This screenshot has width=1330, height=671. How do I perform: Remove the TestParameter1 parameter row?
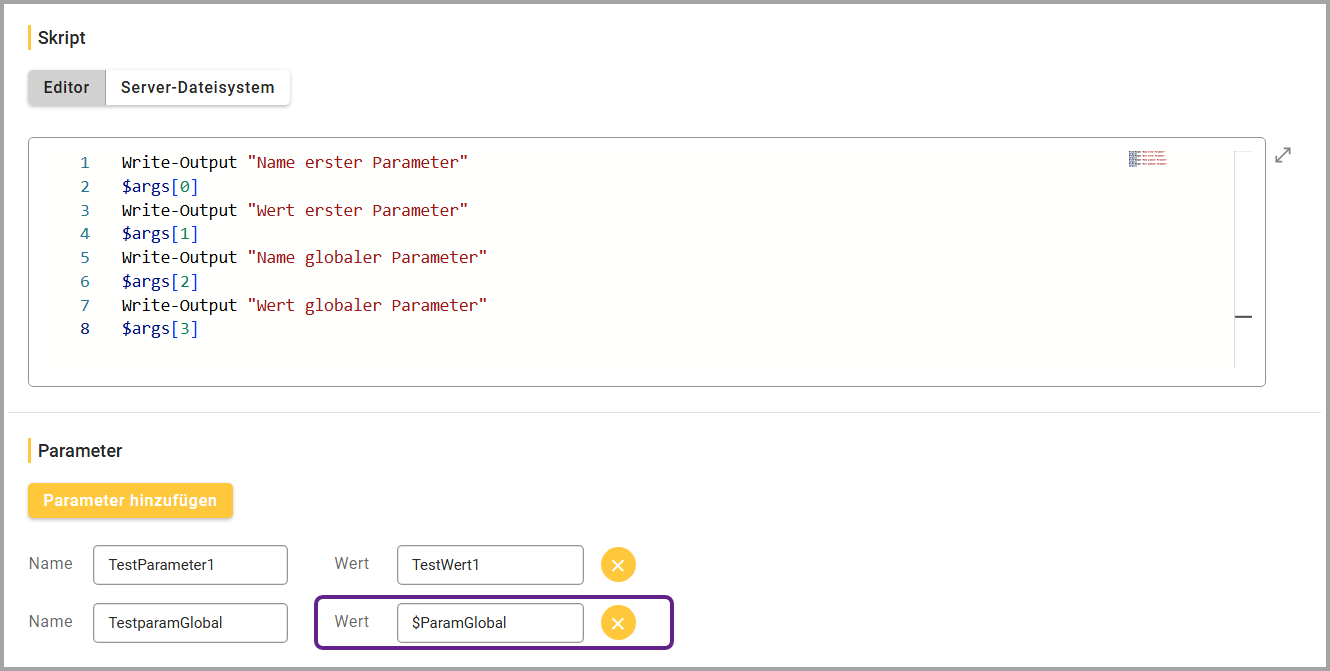pyautogui.click(x=618, y=565)
